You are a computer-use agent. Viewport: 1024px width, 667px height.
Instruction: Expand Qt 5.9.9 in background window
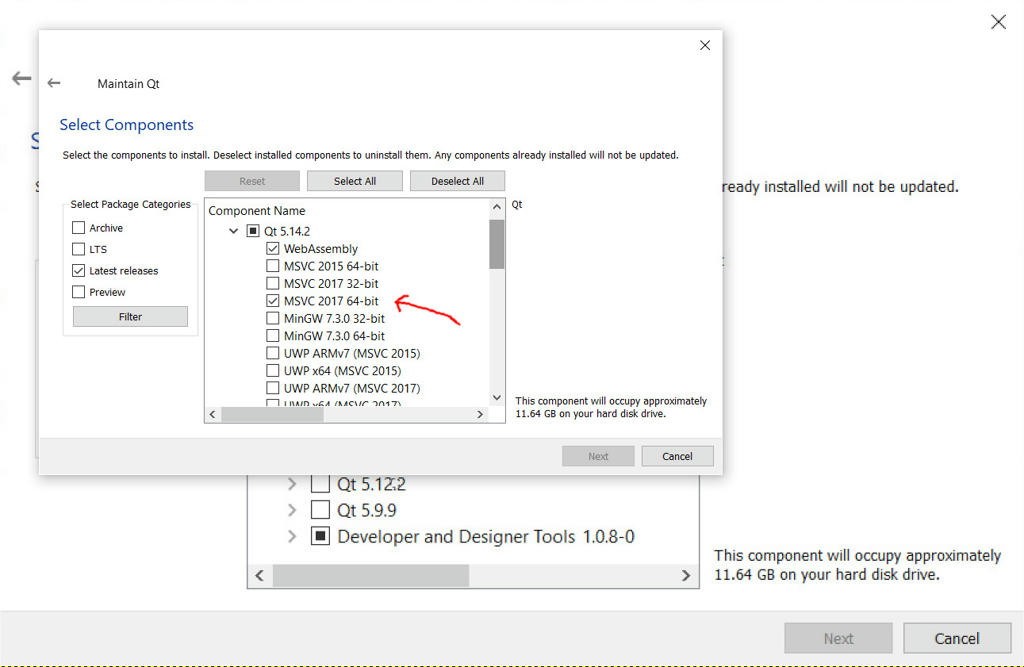tap(292, 510)
